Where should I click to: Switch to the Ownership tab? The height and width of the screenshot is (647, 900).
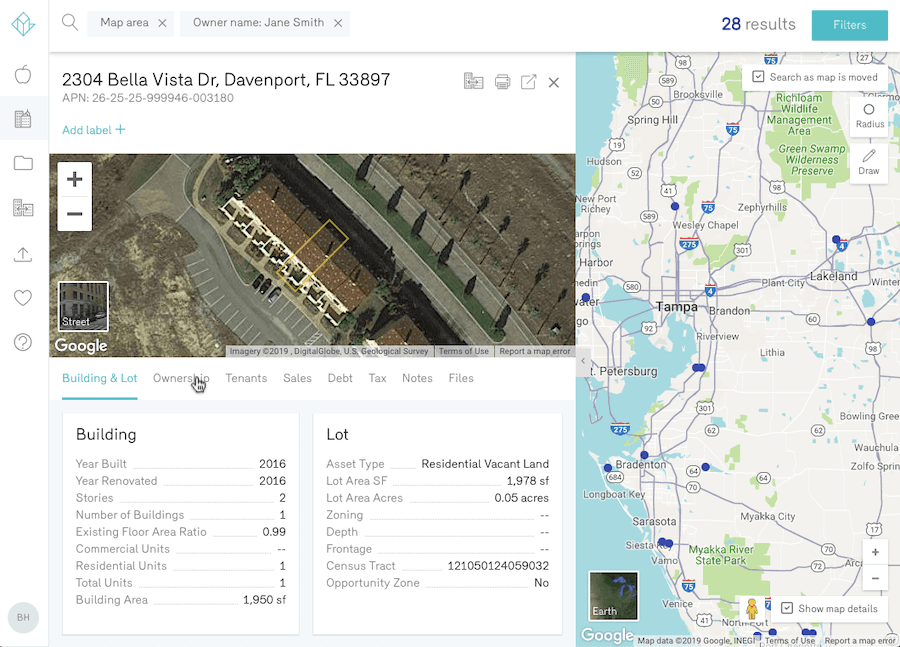(x=181, y=378)
